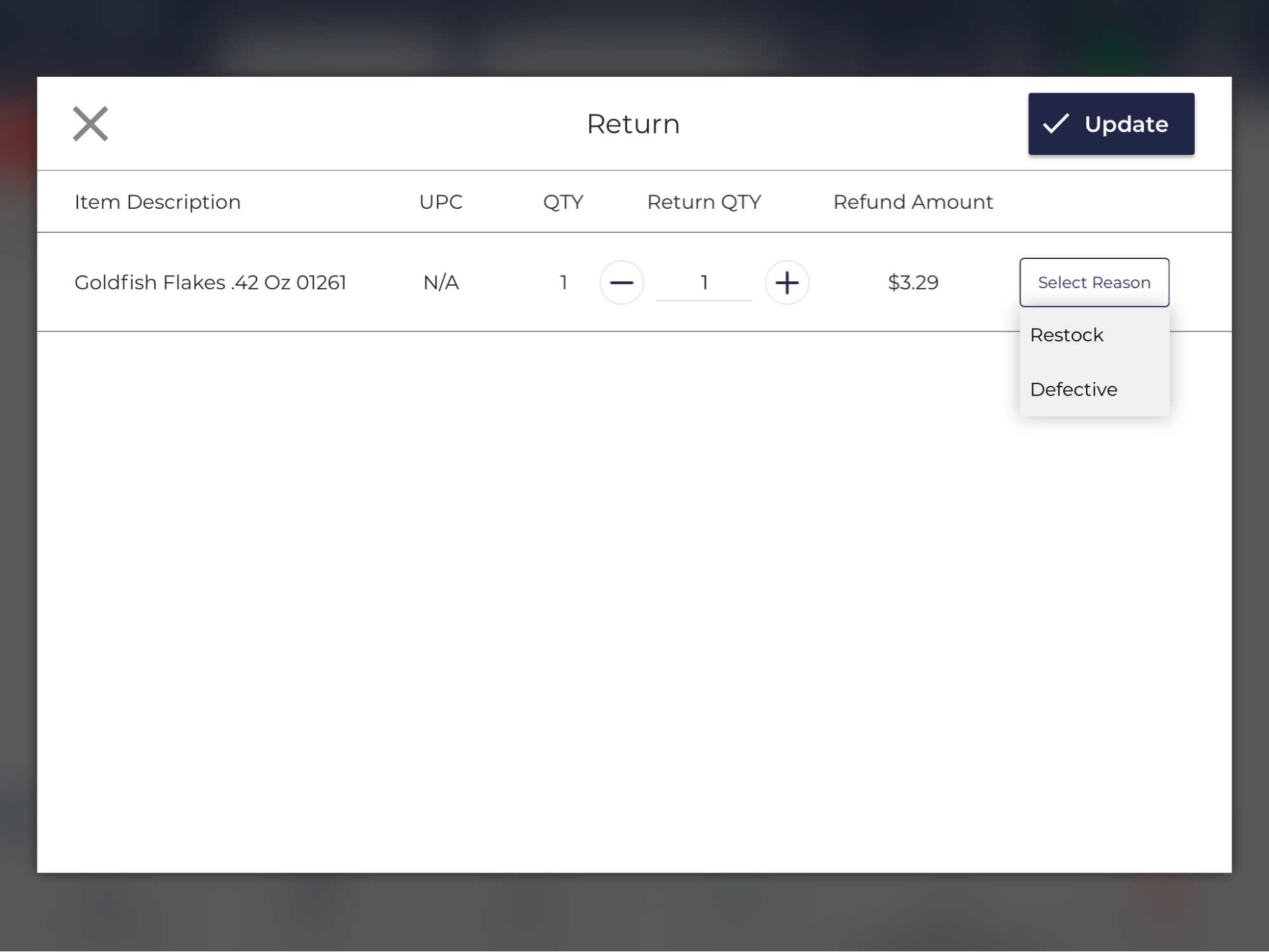
Task: Click the Refund Amount column header
Action: 913,202
